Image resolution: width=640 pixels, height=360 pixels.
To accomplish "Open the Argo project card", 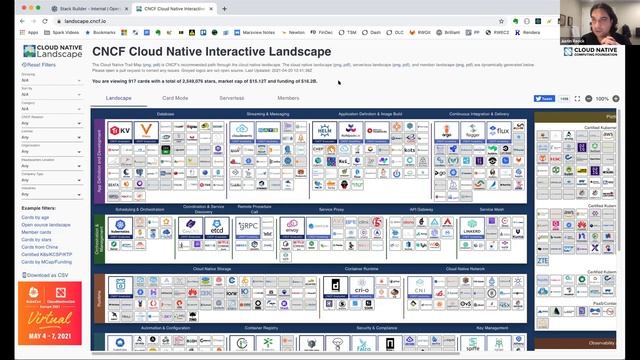I will pyautogui.click(x=447, y=132).
